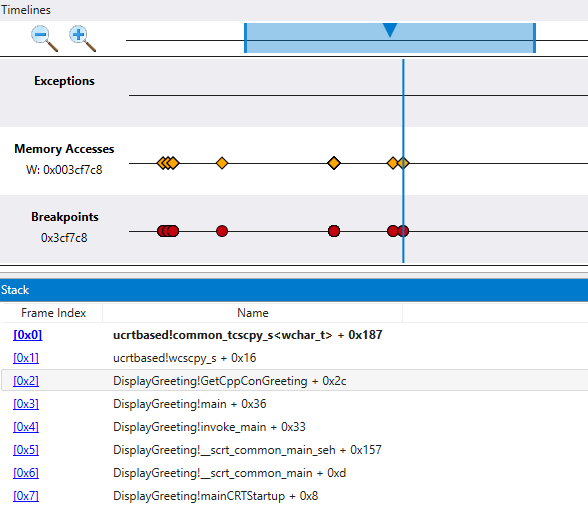Select DisplayGreeting!main + 0x36 row
588x507 pixels.
[294, 404]
